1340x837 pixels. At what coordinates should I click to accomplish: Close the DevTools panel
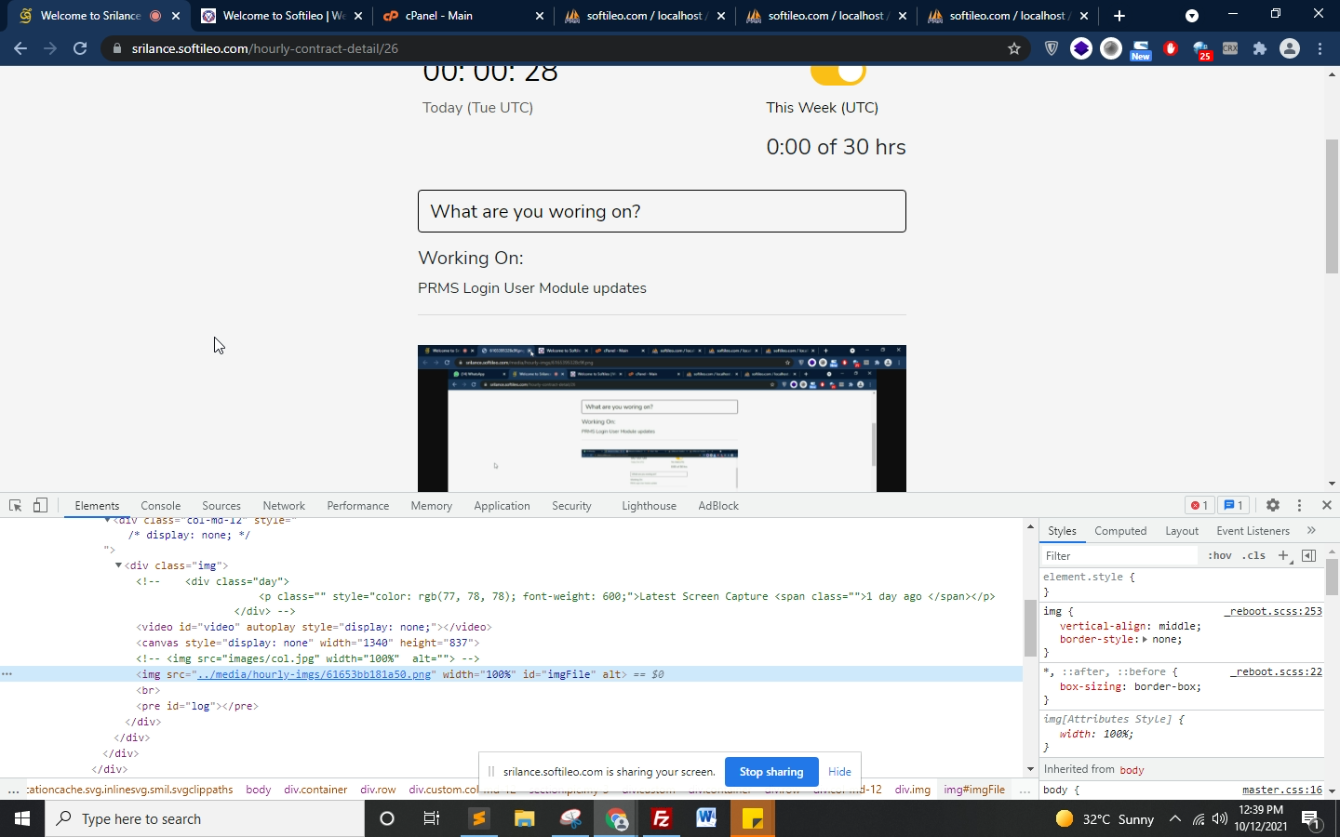point(1326,506)
